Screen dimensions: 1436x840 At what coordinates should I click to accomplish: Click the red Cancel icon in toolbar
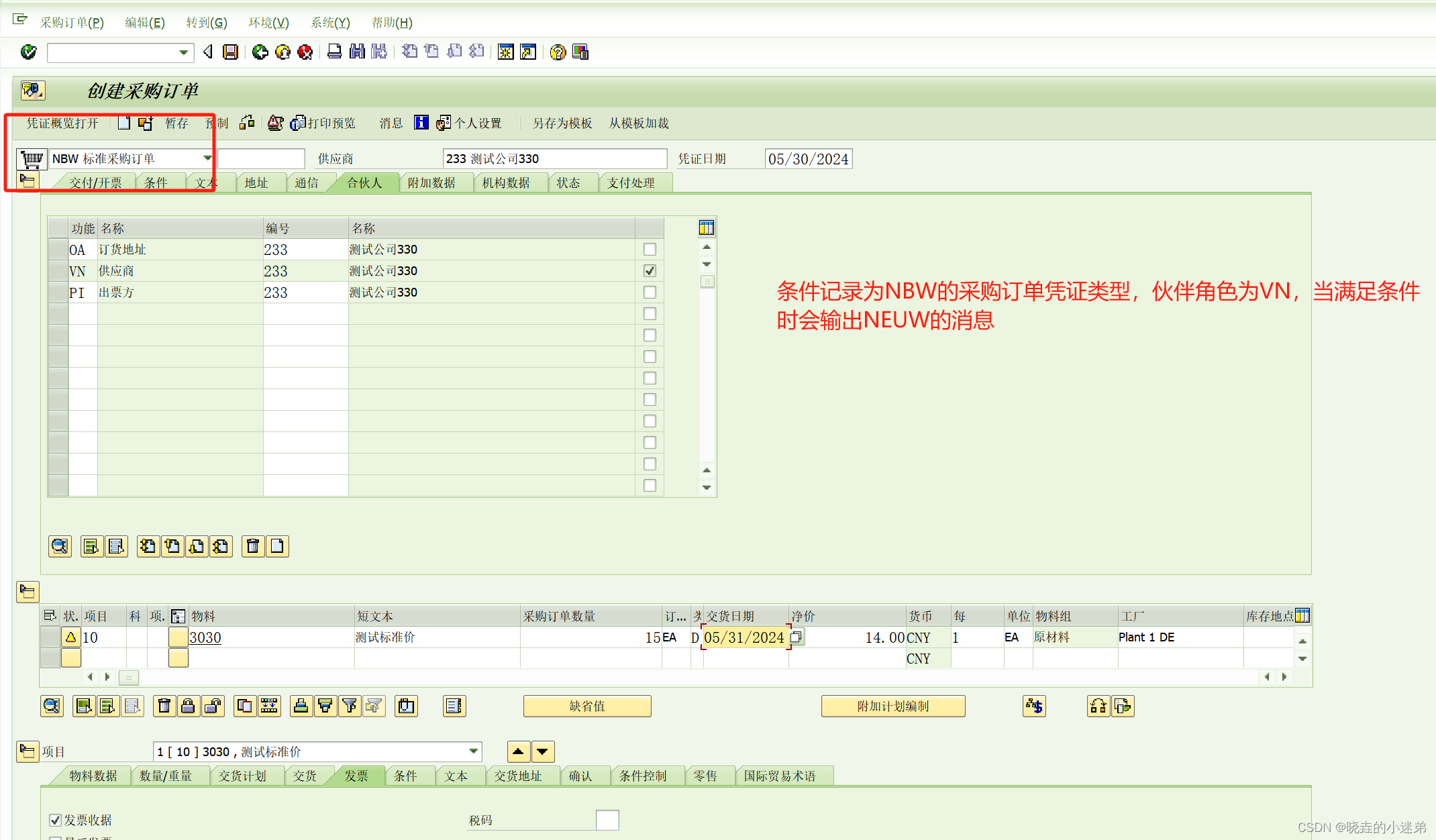click(x=305, y=52)
